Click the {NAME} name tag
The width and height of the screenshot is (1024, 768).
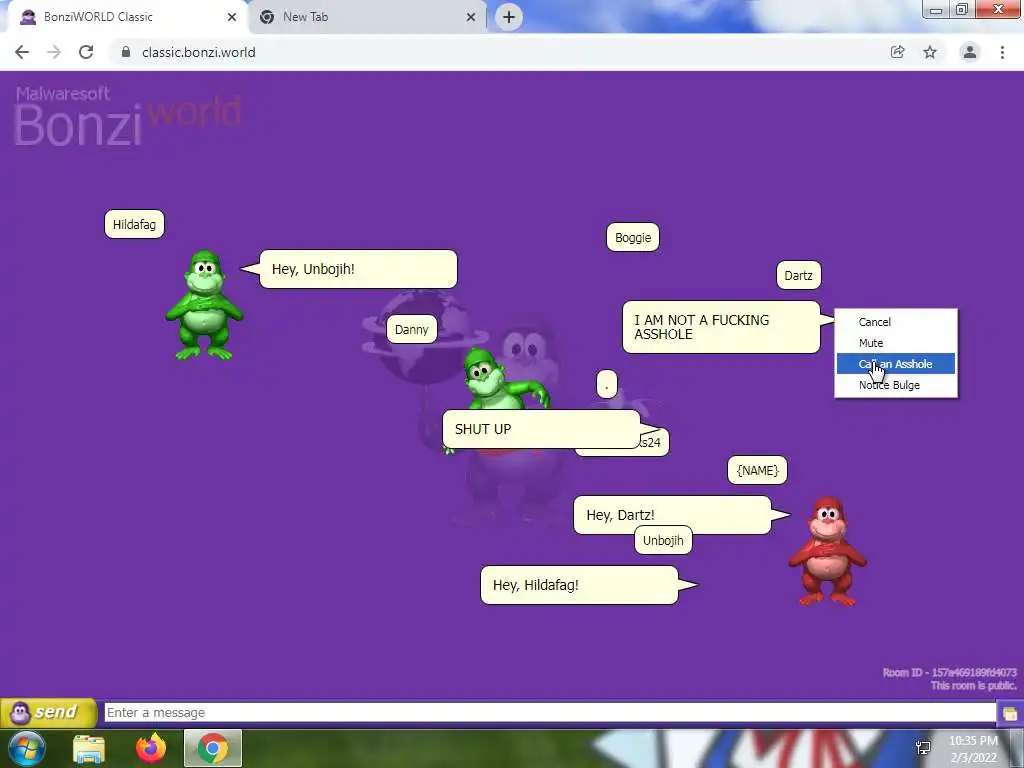tap(758, 470)
